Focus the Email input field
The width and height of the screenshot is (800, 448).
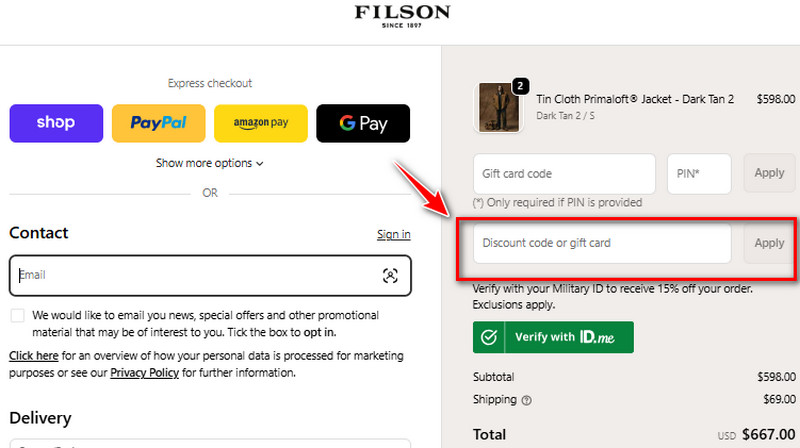[x=190, y=276]
